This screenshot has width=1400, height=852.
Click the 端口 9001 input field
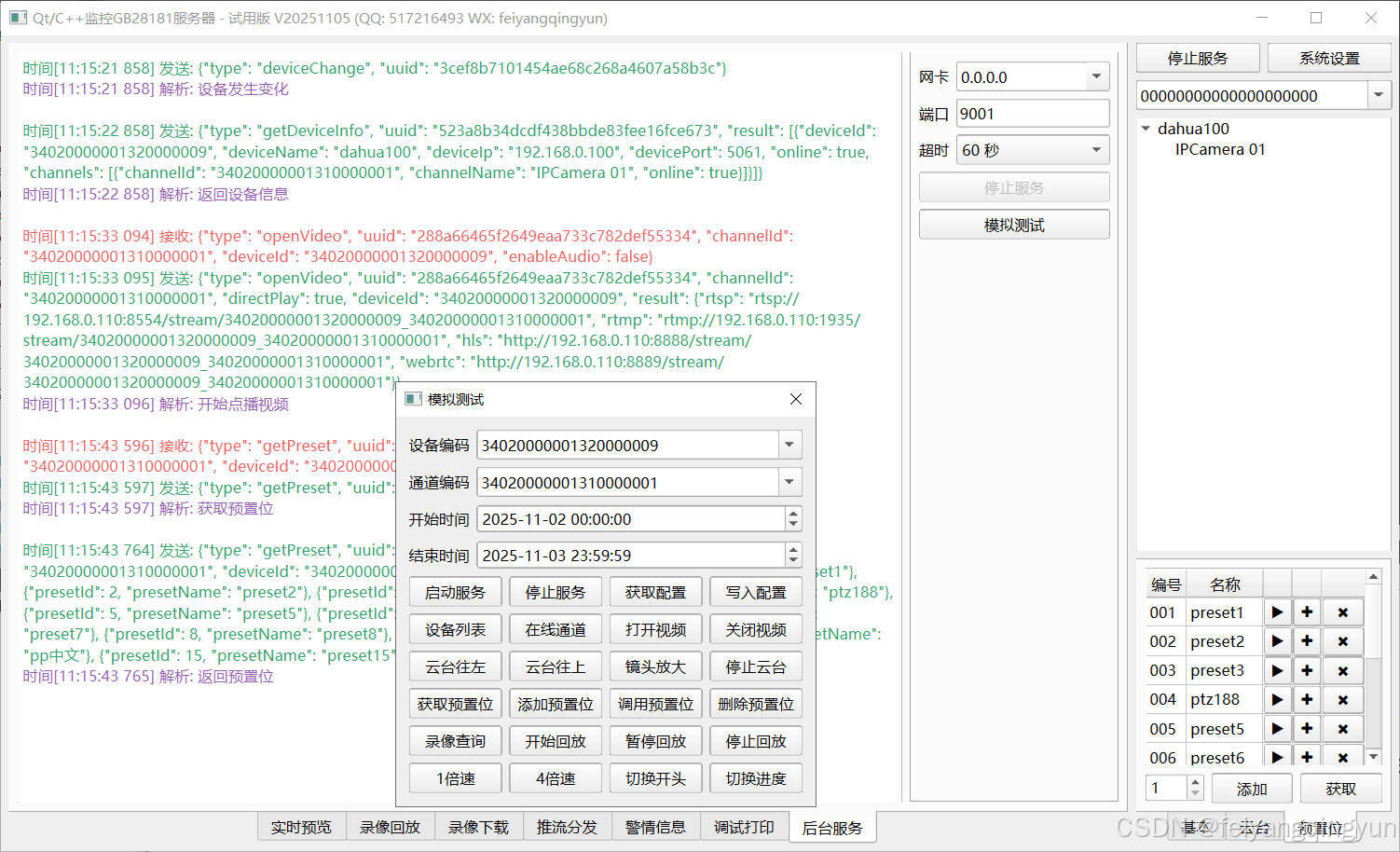[1033, 113]
